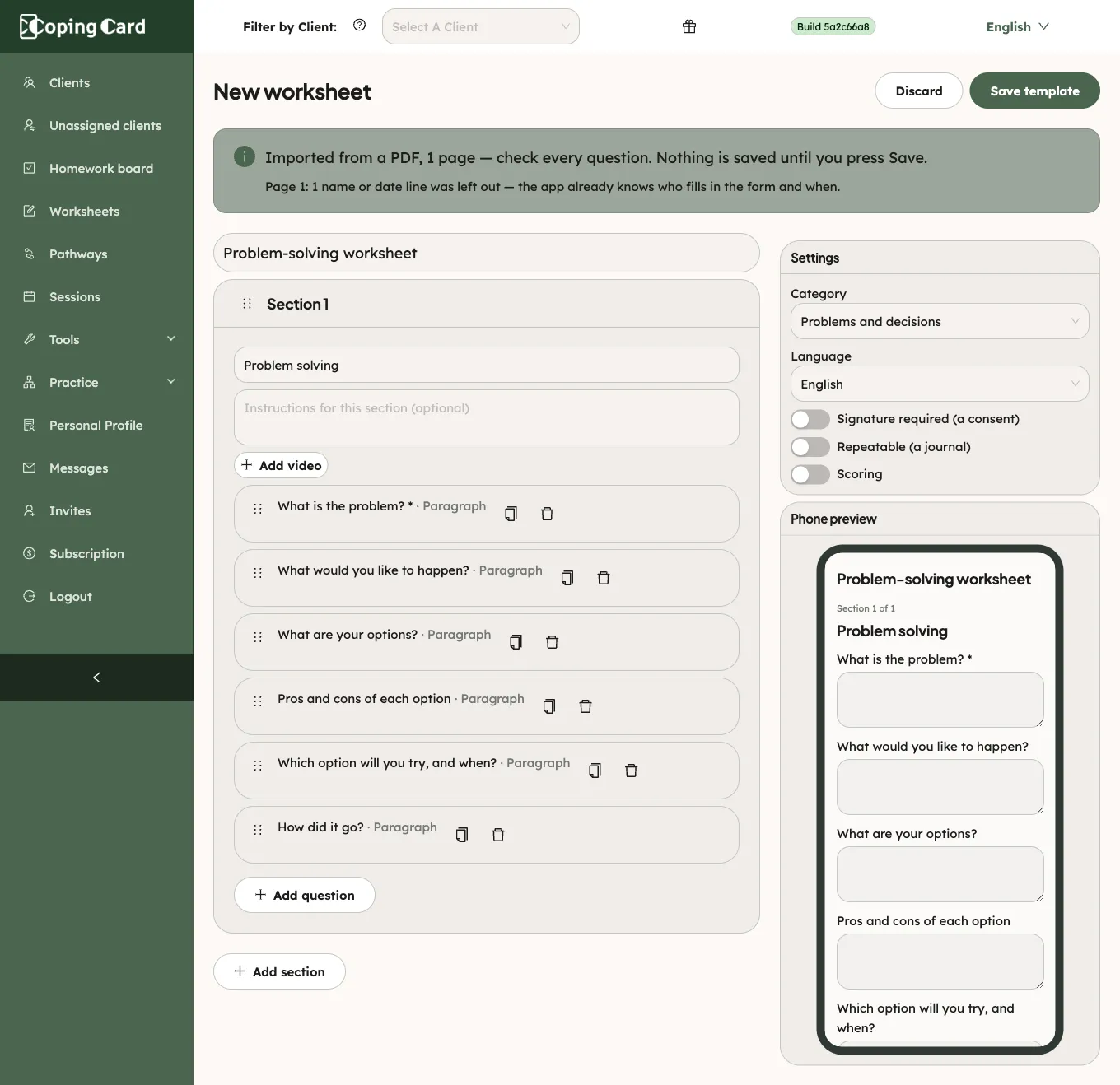Delete the 'How did it go?' question
This screenshot has height=1085, width=1120.
(x=497, y=835)
